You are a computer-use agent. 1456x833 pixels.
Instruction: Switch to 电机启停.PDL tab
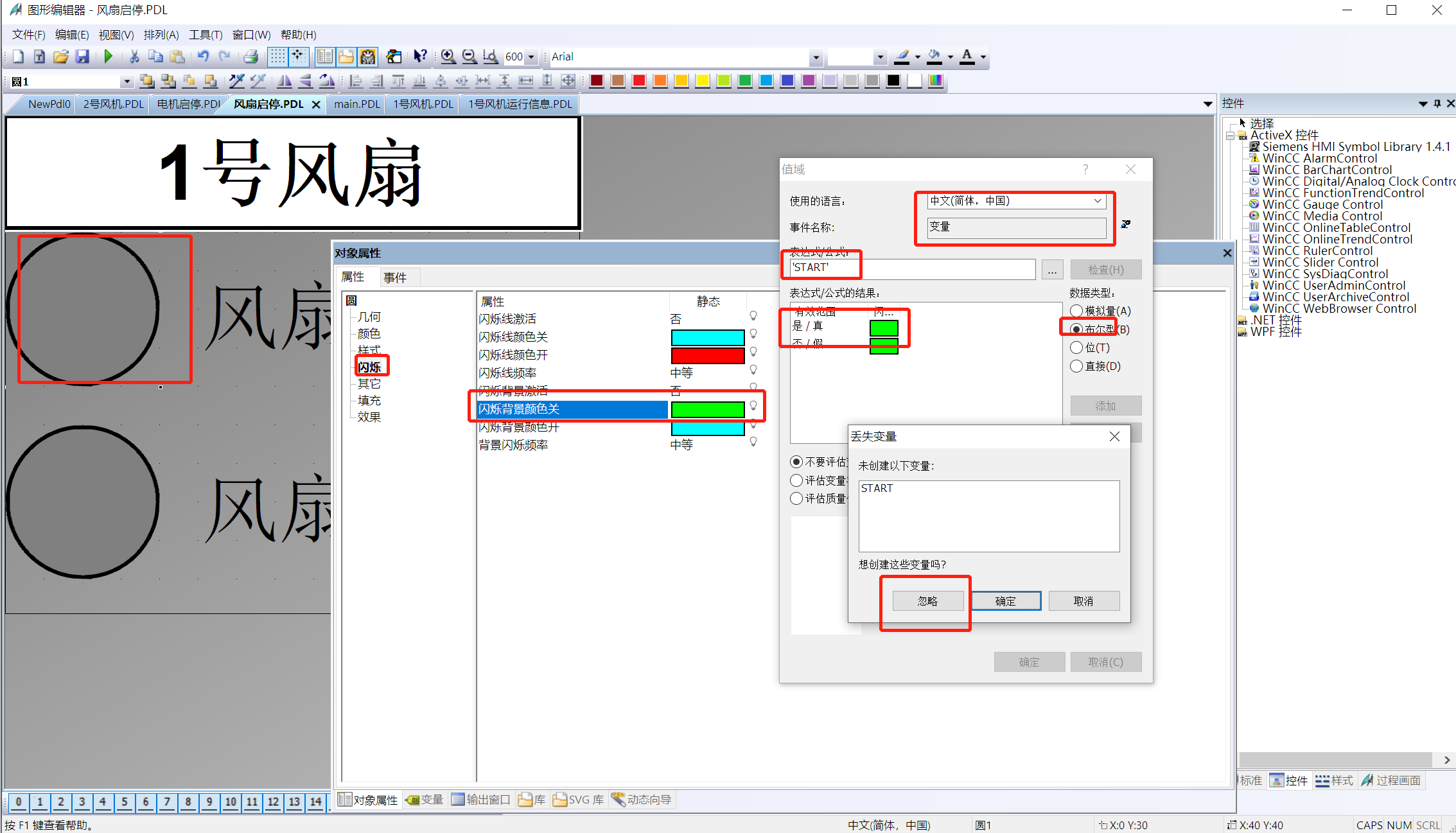188,104
